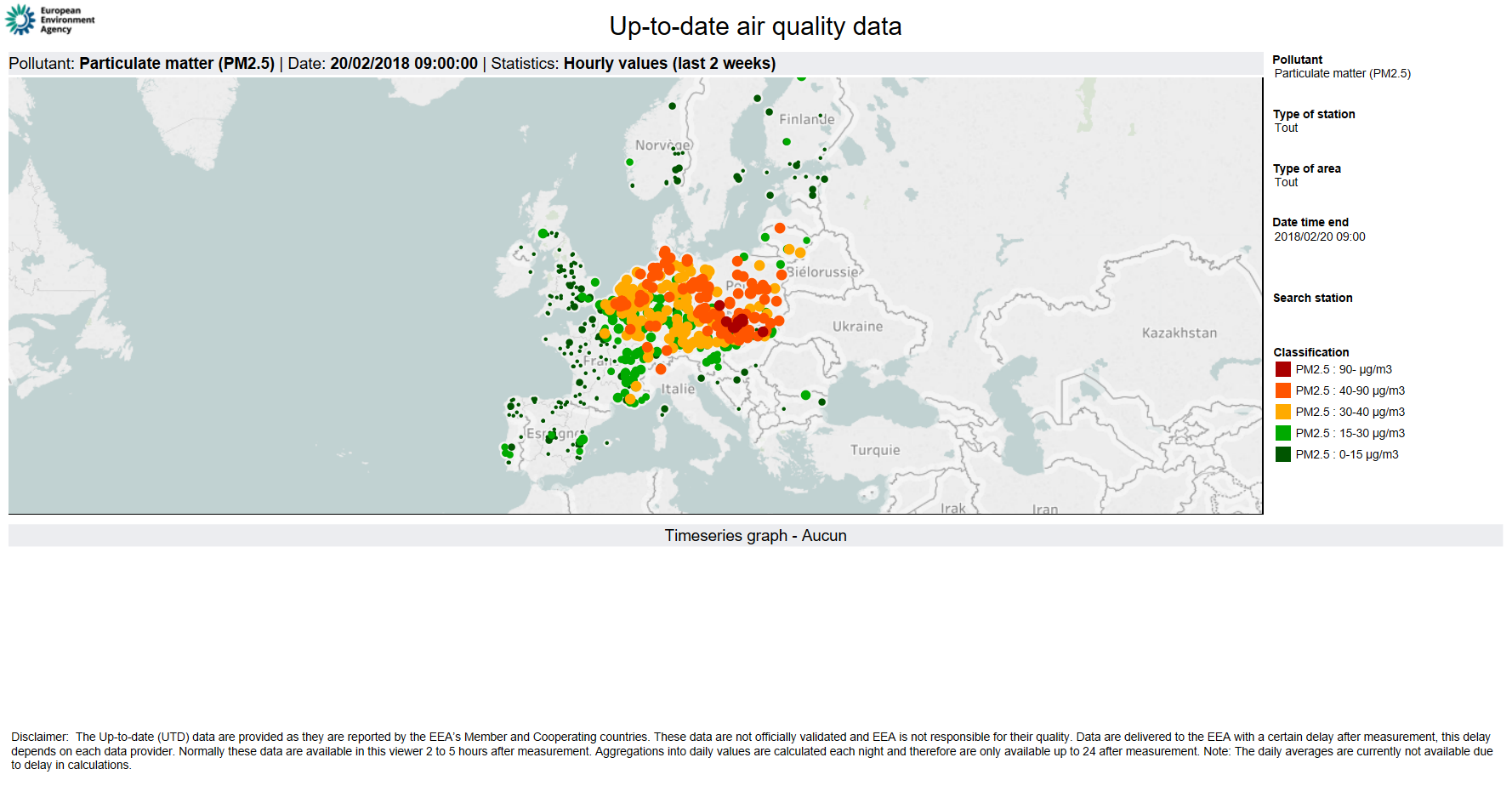Open the Type of station filter value

click(x=1286, y=128)
